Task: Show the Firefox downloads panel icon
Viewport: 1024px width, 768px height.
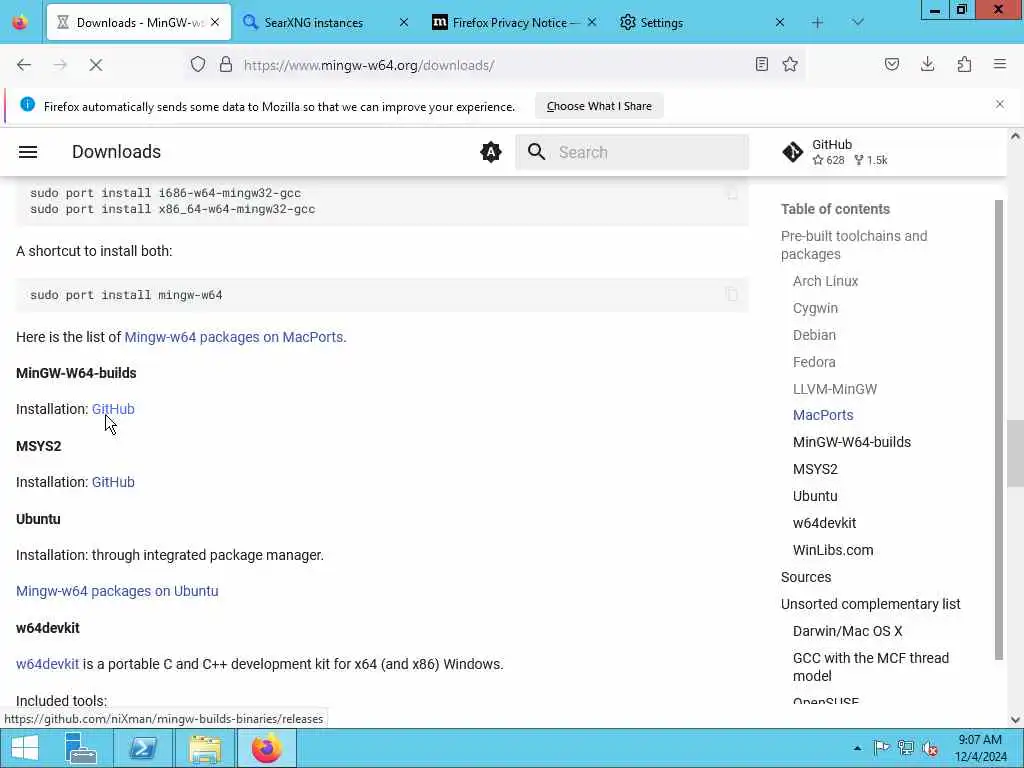Action: point(927,64)
